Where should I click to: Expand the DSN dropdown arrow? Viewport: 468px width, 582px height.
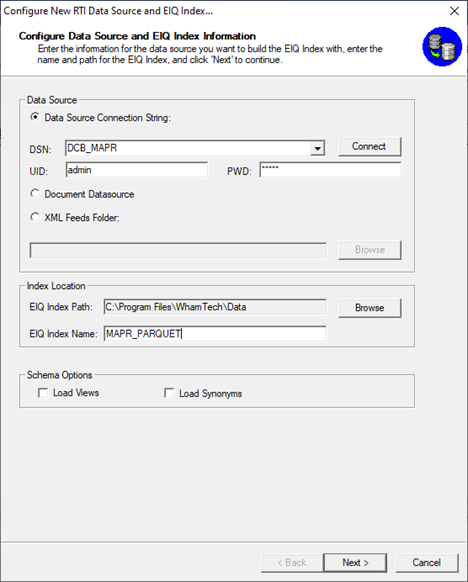[317, 148]
